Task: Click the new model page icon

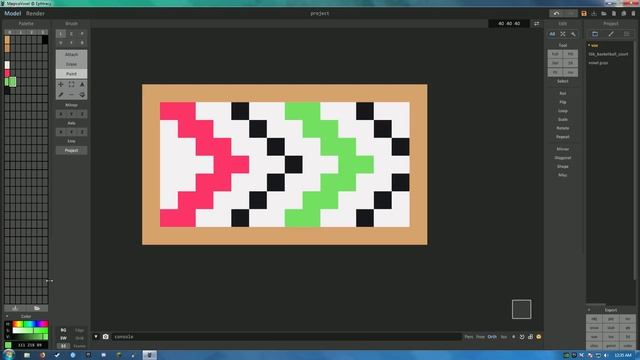Action: point(613,13)
